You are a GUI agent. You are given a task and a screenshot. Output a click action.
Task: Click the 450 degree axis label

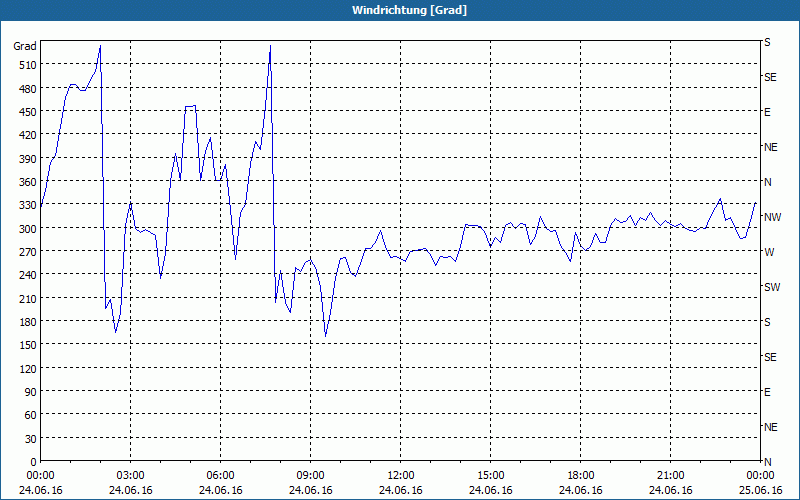tap(28, 112)
